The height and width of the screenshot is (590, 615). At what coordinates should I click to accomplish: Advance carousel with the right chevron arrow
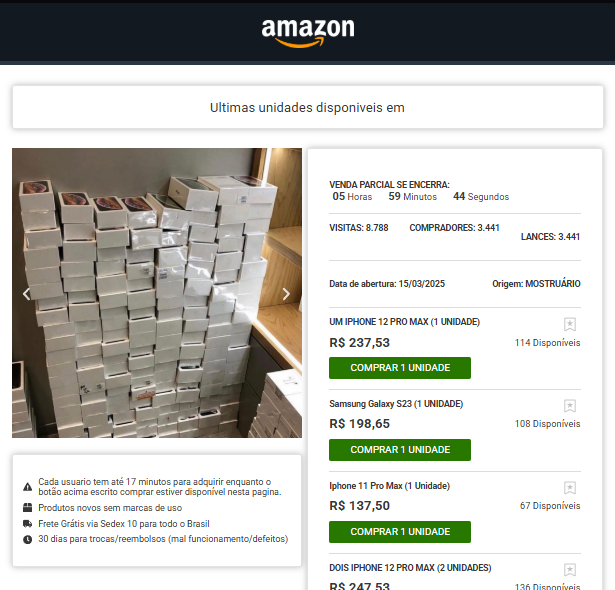pos(286,294)
